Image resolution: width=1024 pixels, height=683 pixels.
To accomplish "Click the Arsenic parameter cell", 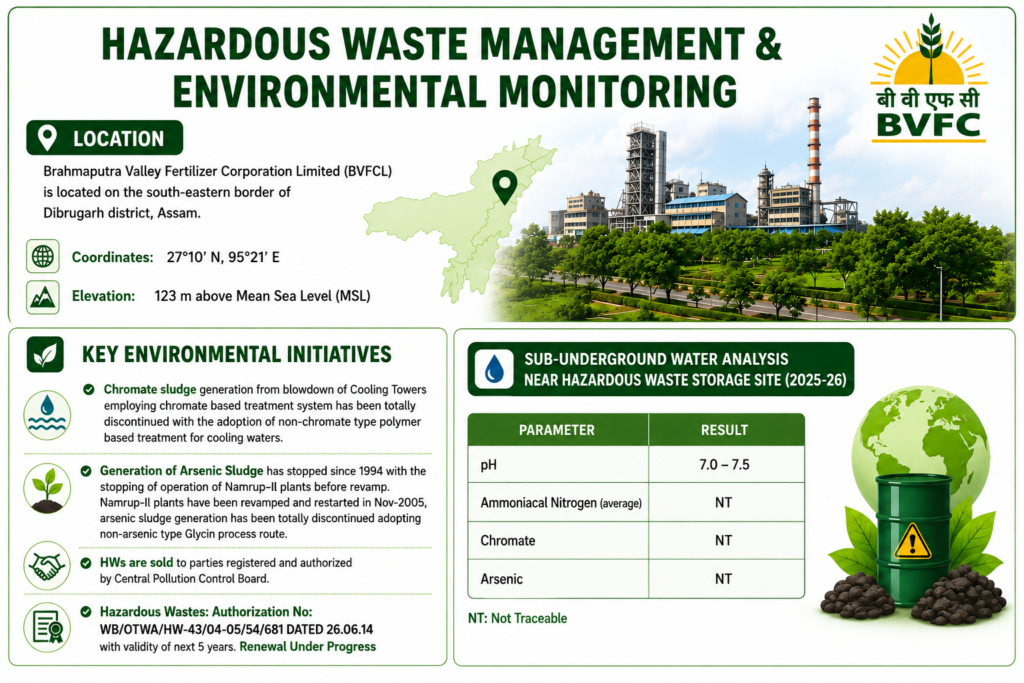I will click(558, 579).
